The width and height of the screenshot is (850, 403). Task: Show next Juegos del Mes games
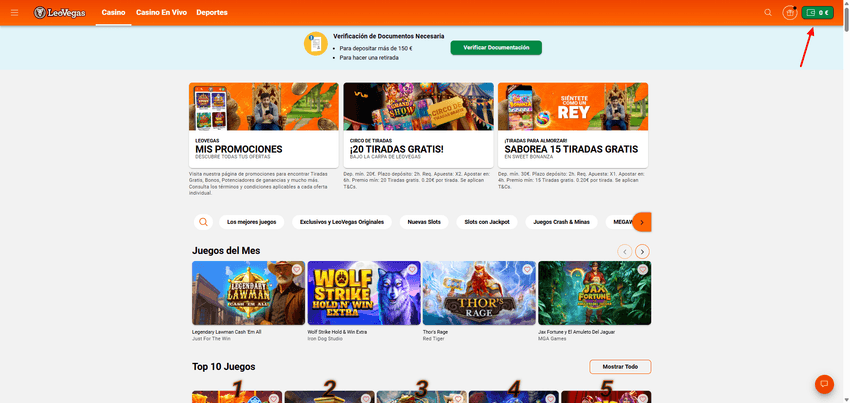pos(642,252)
